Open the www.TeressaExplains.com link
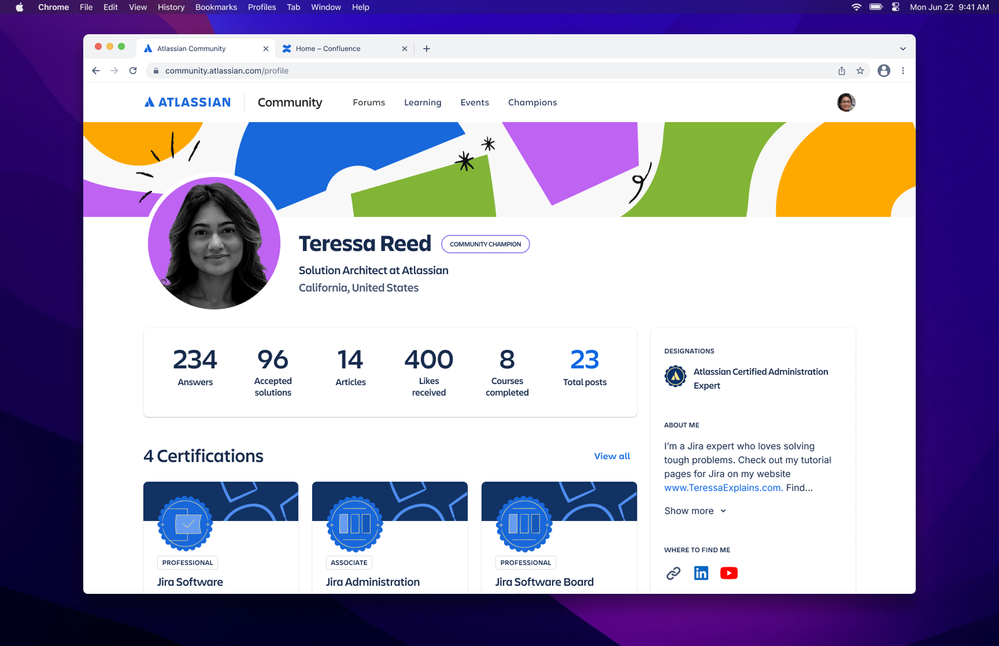The height and width of the screenshot is (646, 999). 722,488
